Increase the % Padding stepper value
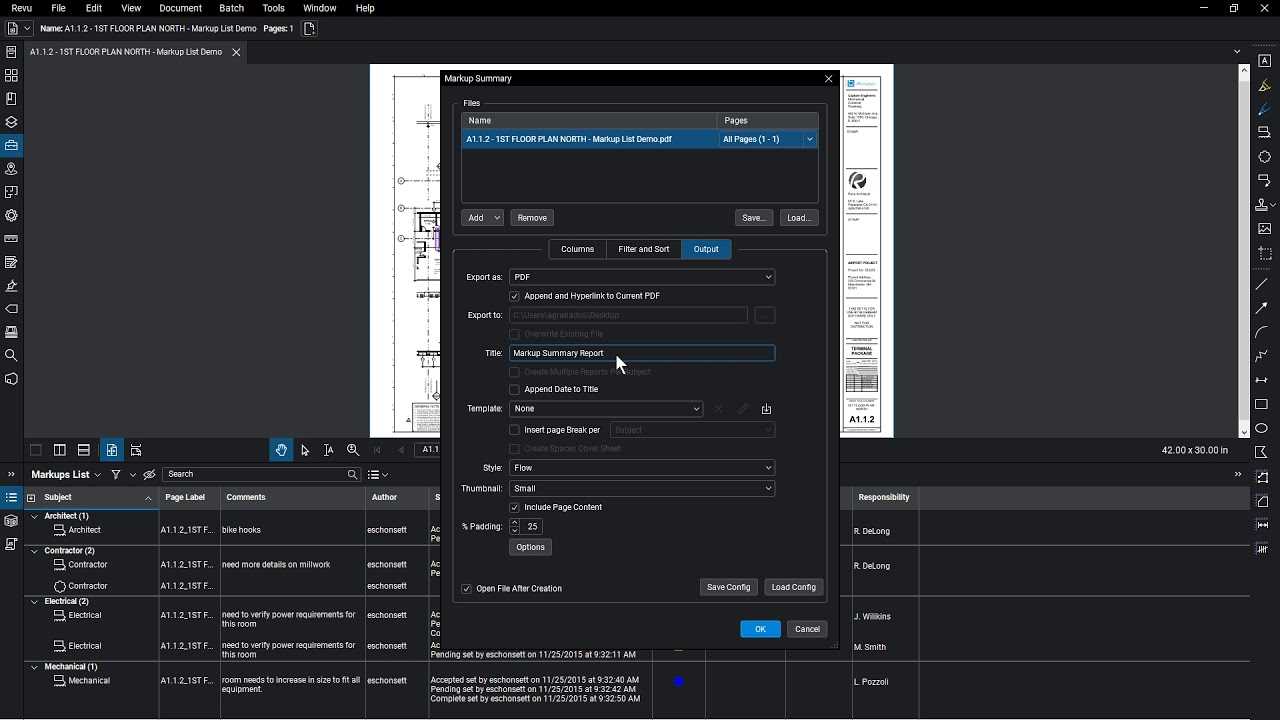1280x720 pixels. (515, 523)
